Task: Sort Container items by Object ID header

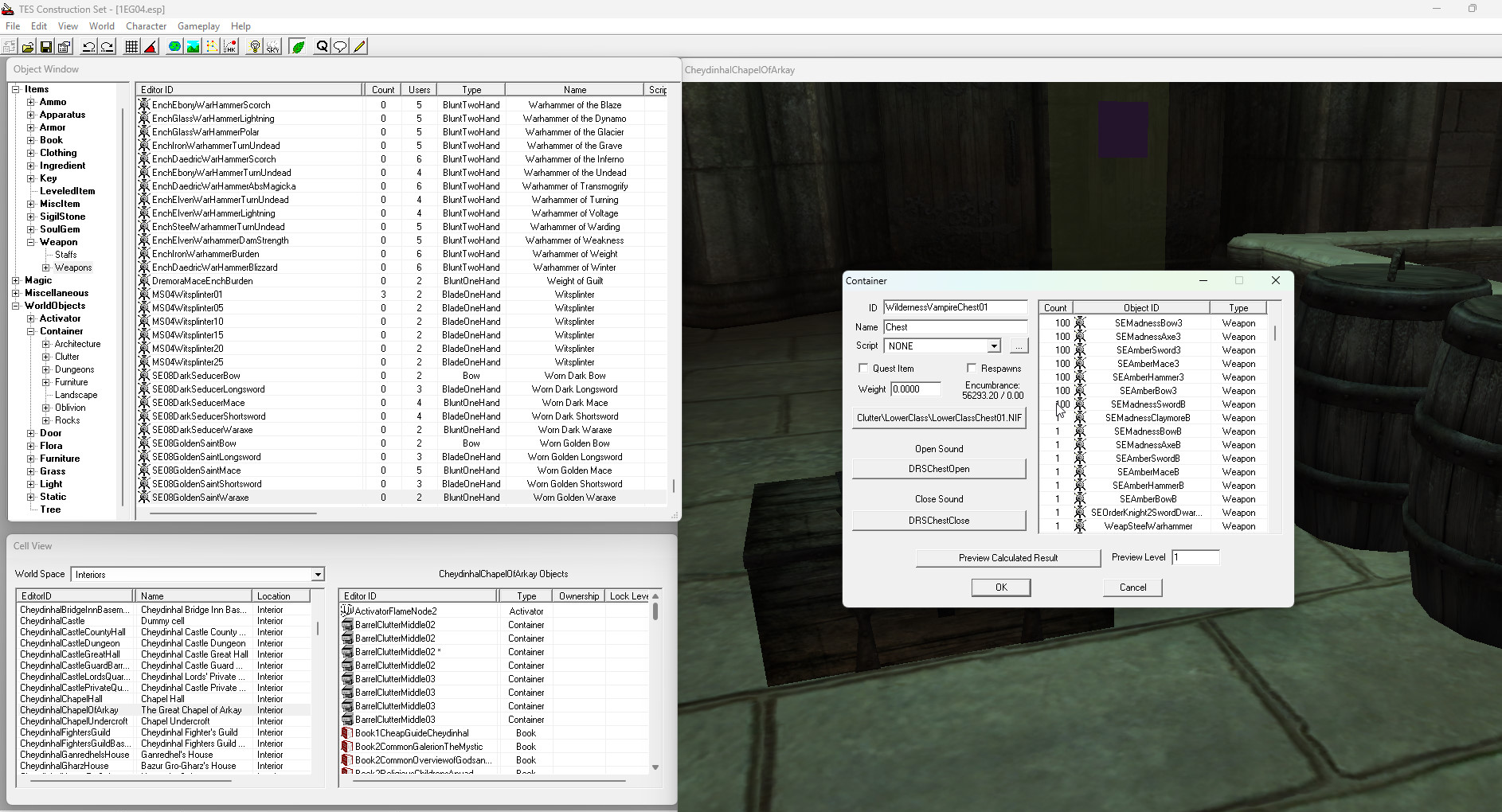Action: (x=1141, y=308)
